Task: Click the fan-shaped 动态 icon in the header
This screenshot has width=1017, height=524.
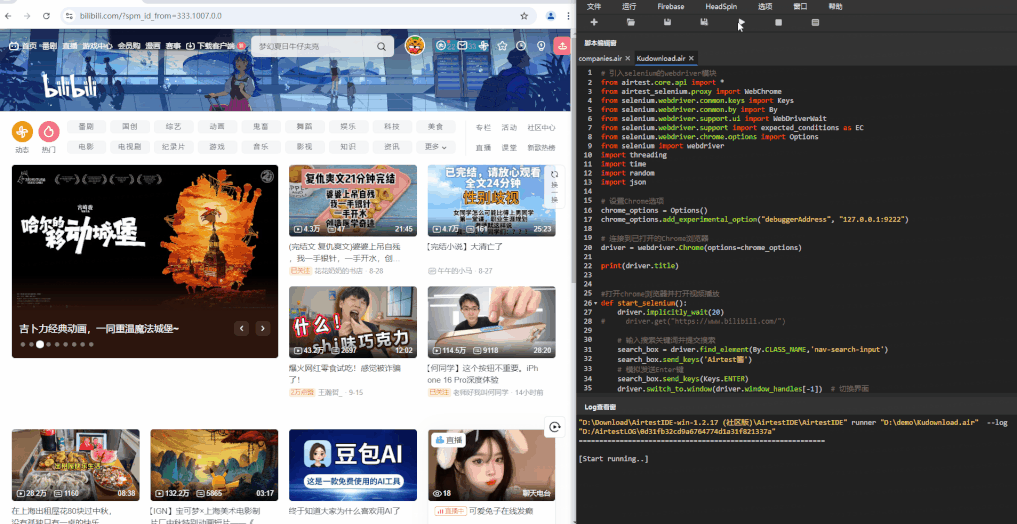Action: pyautogui.click(x=483, y=46)
